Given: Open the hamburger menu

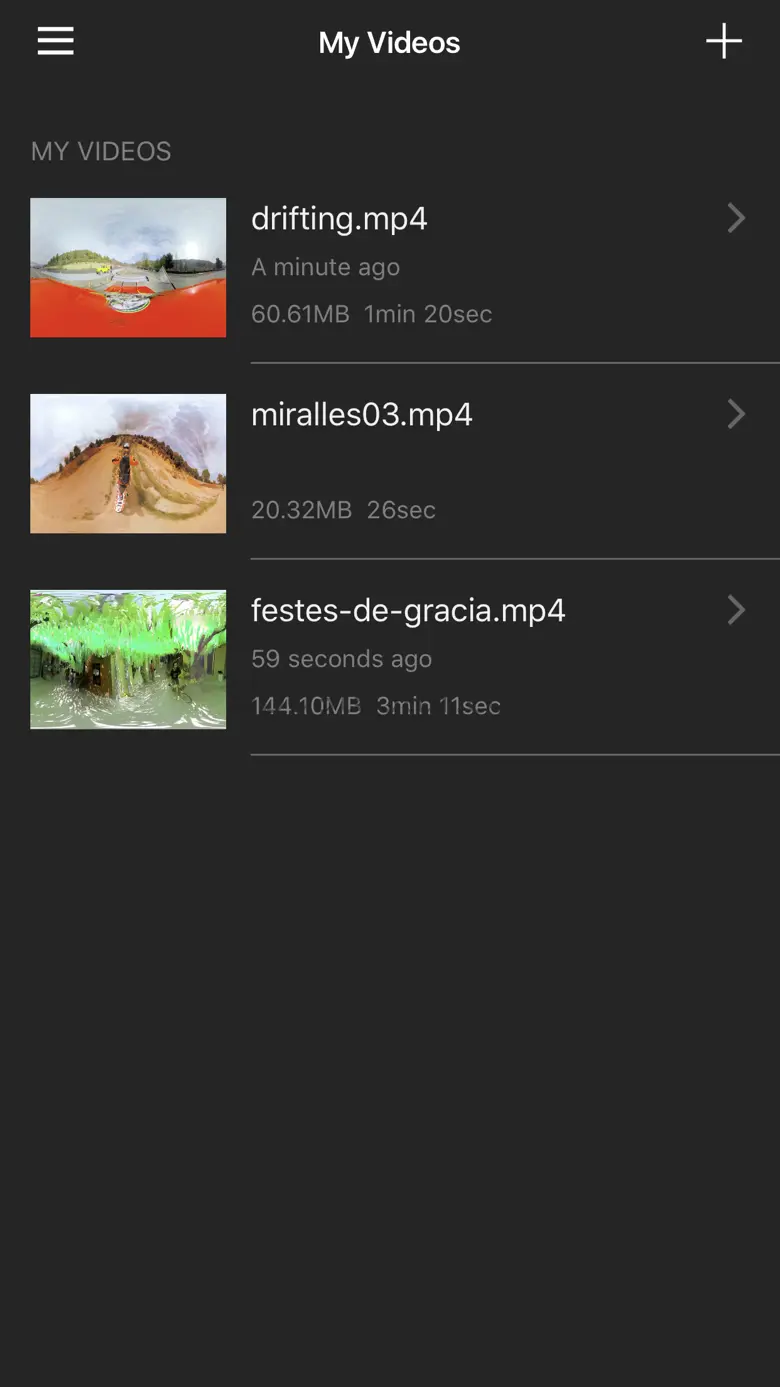Looking at the screenshot, I should tap(56, 41).
